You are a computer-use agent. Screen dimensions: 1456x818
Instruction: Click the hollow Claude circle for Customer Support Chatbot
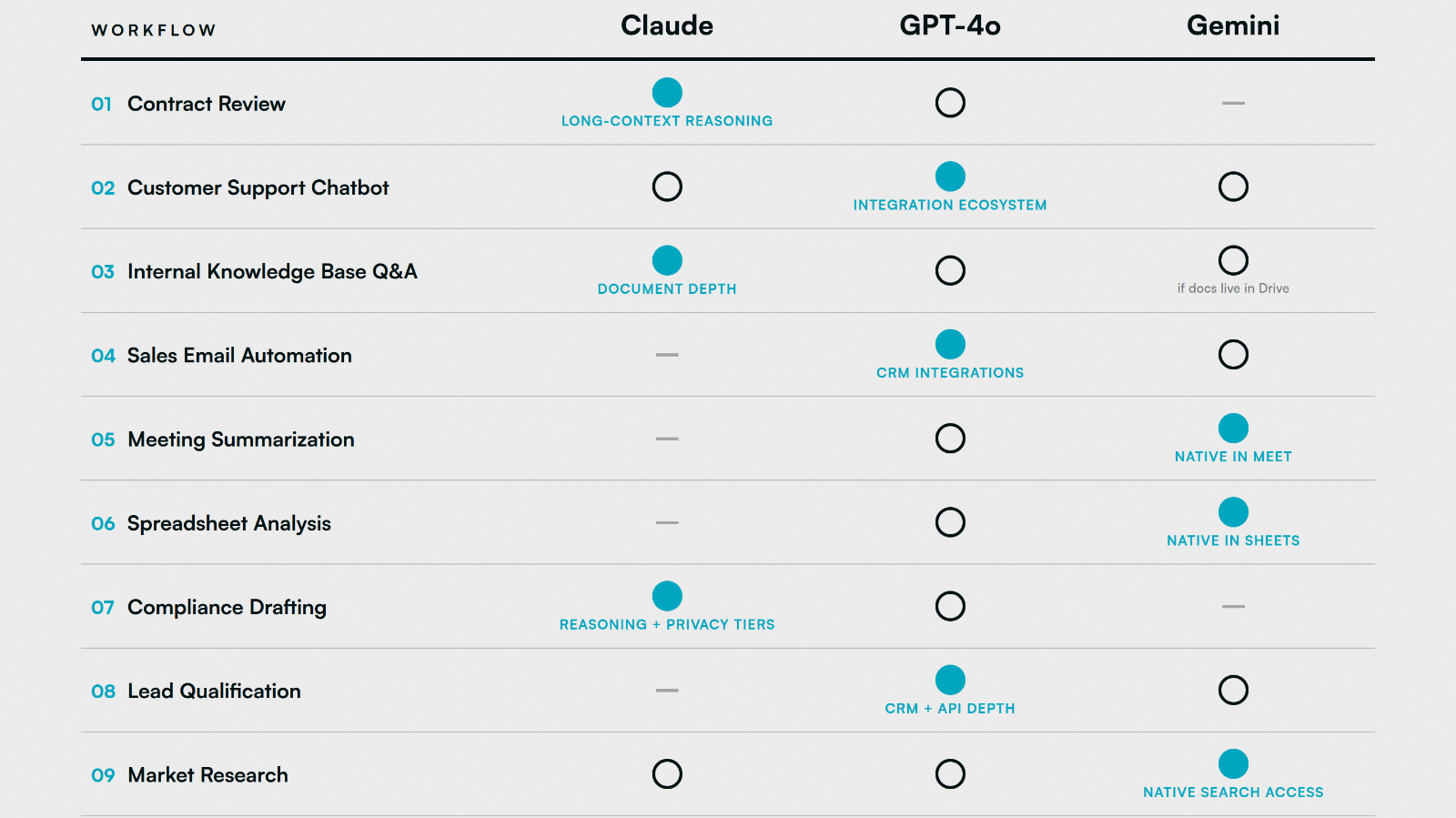pos(667,187)
